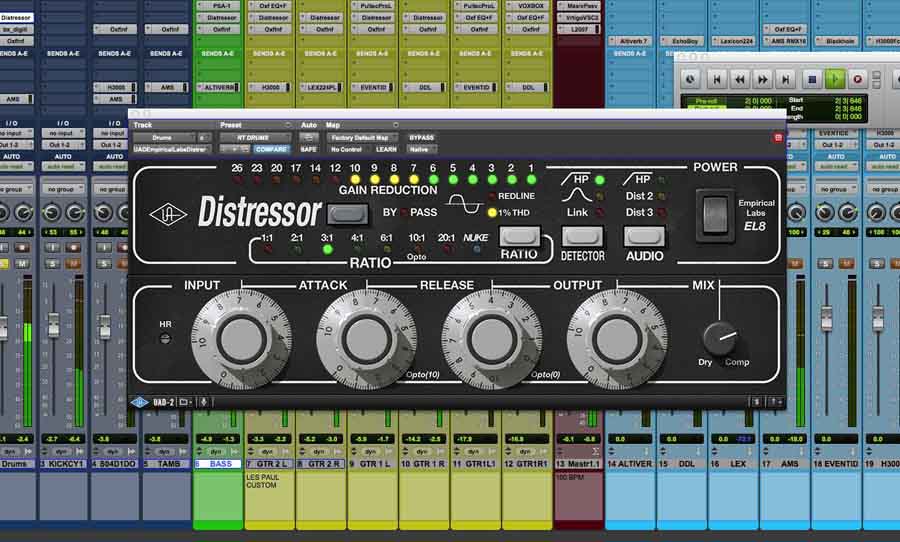This screenshot has height=542, width=900.
Task: Click the AUDIO mode button
Action: pos(644,236)
